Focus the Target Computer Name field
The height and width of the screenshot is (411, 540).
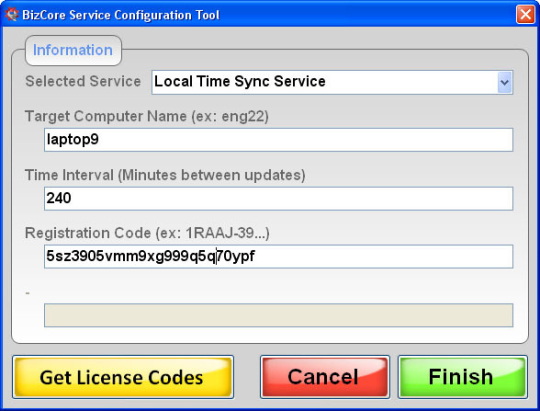(x=278, y=140)
